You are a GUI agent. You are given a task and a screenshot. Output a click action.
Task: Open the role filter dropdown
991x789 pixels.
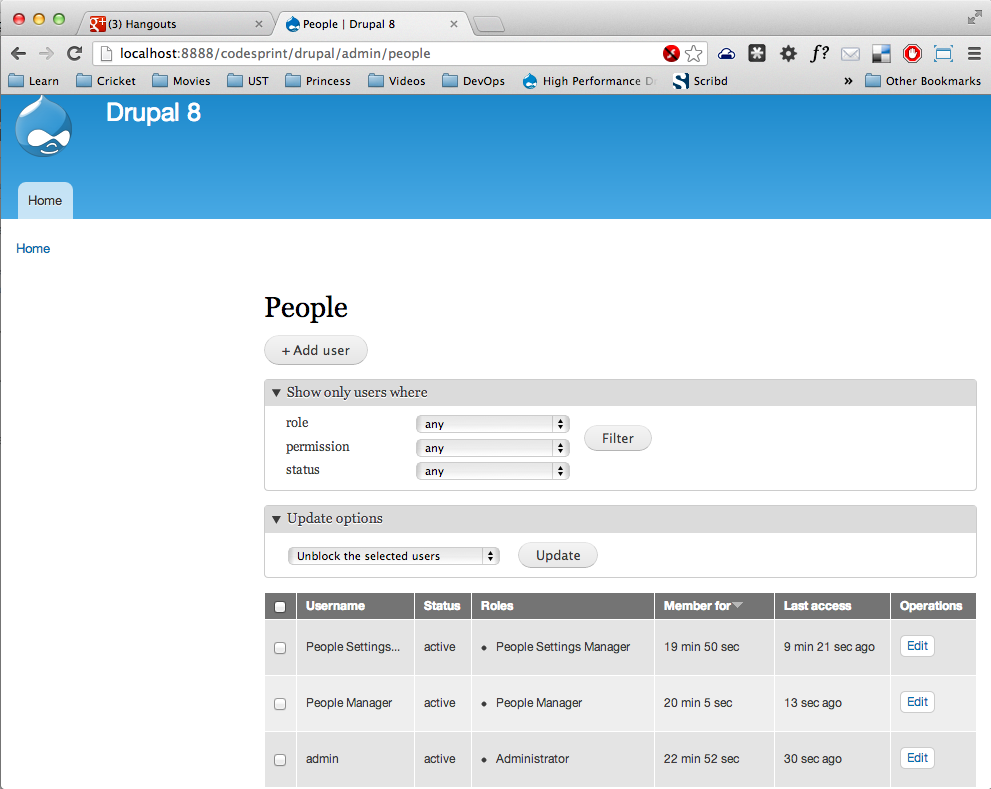pyautogui.click(x=492, y=423)
